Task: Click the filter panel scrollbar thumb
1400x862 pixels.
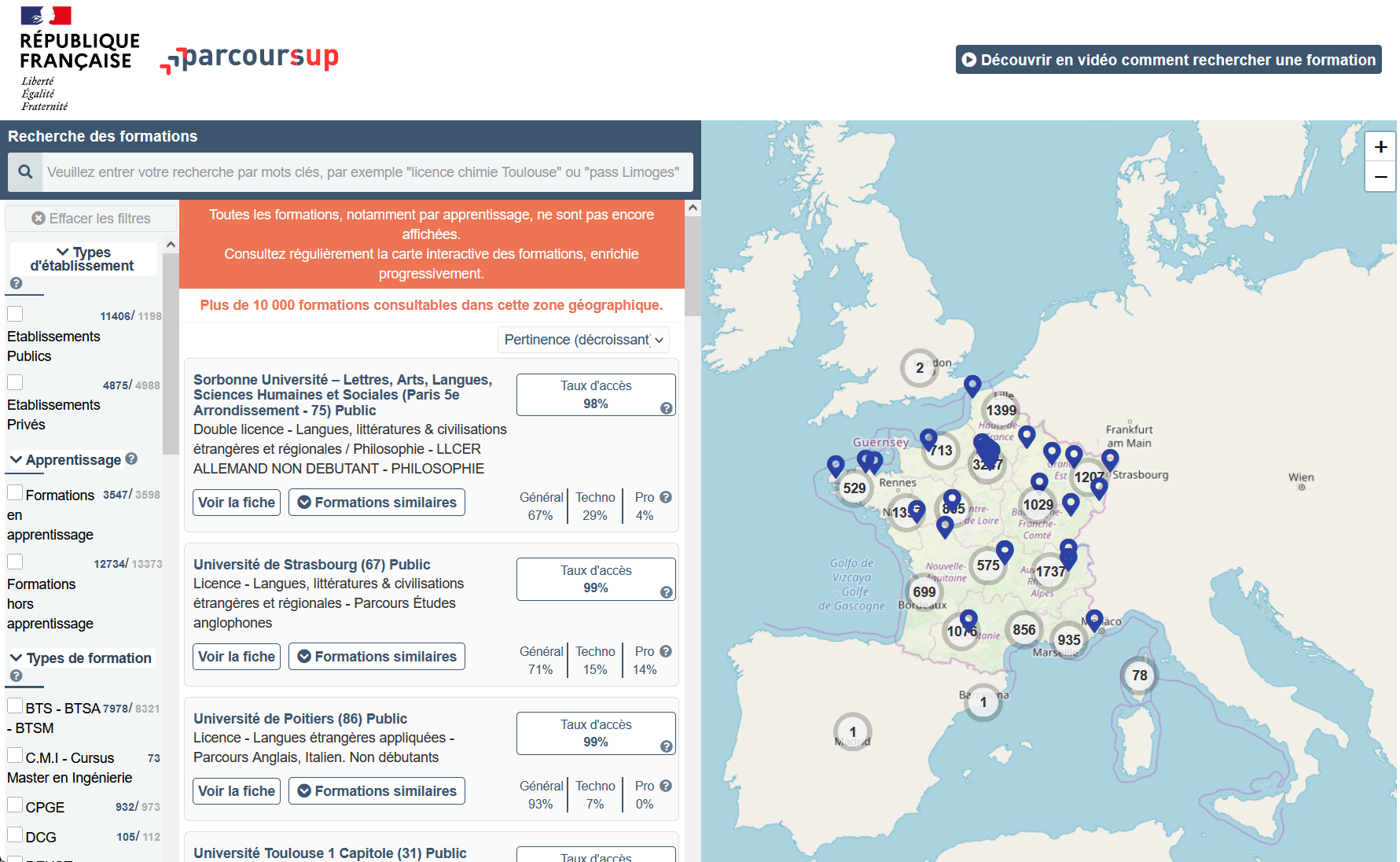Action: [x=171, y=354]
